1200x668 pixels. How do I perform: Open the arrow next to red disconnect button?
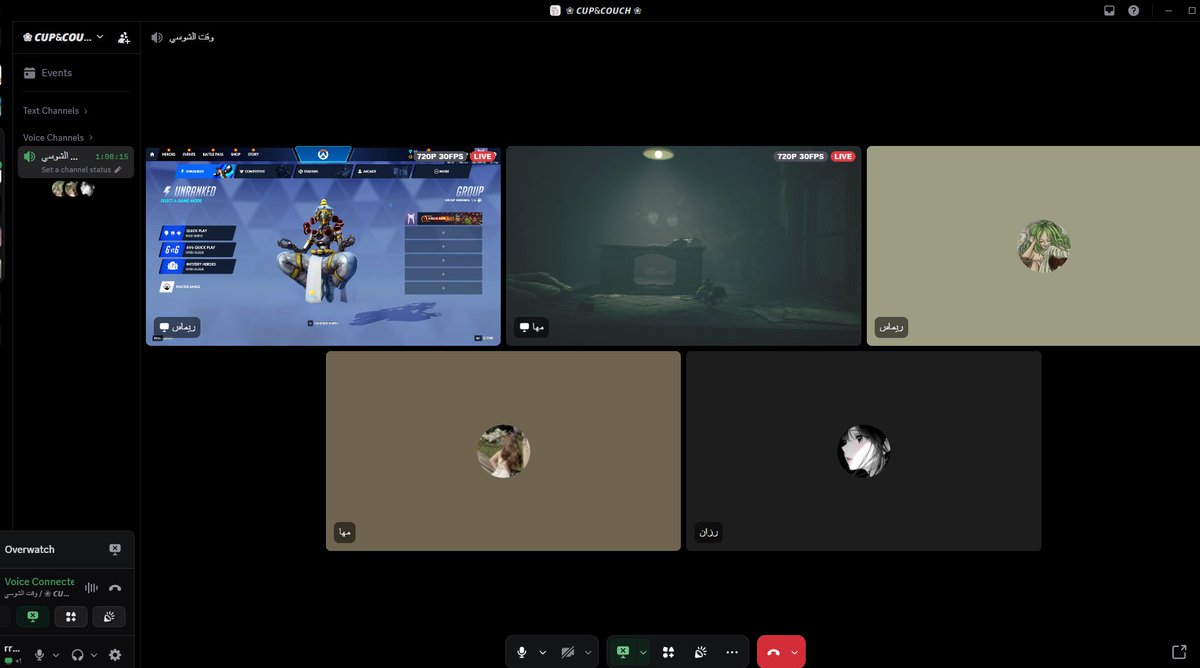795,652
